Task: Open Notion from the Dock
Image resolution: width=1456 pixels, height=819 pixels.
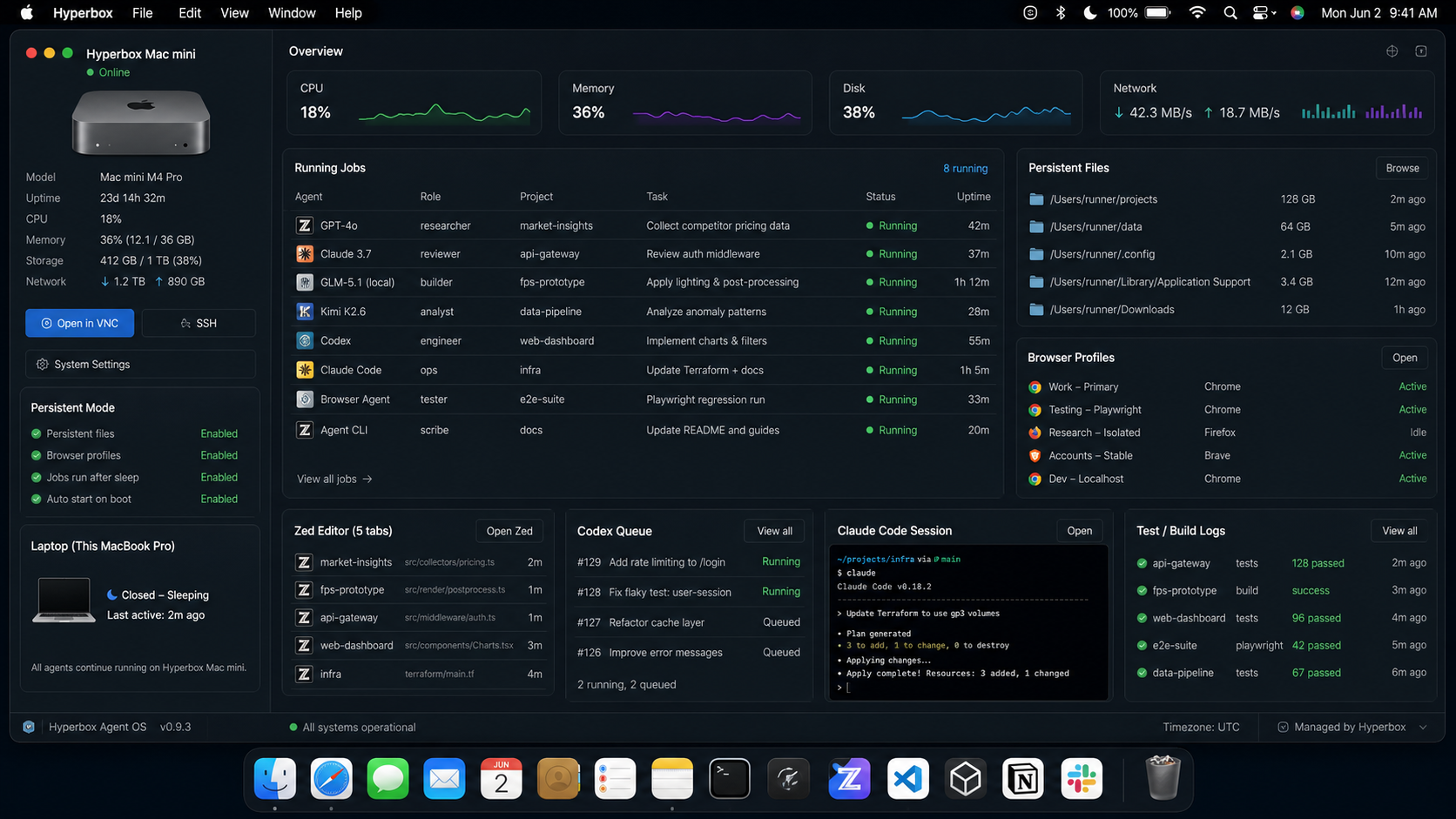Action: pos(1023,779)
